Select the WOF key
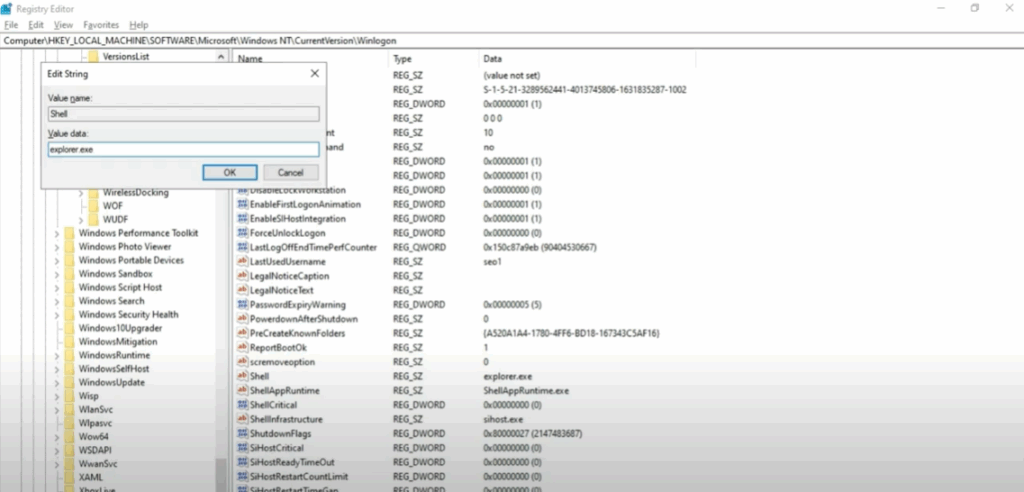Viewport: 1024px width, 492px height. pos(112,206)
